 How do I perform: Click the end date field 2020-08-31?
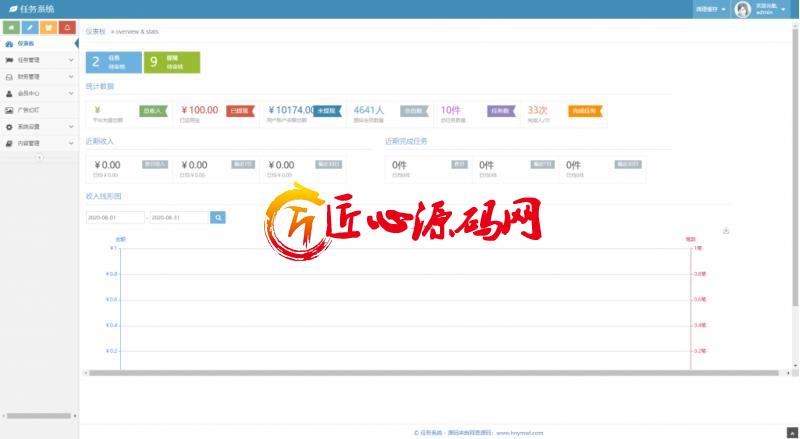pyautogui.click(x=180, y=217)
